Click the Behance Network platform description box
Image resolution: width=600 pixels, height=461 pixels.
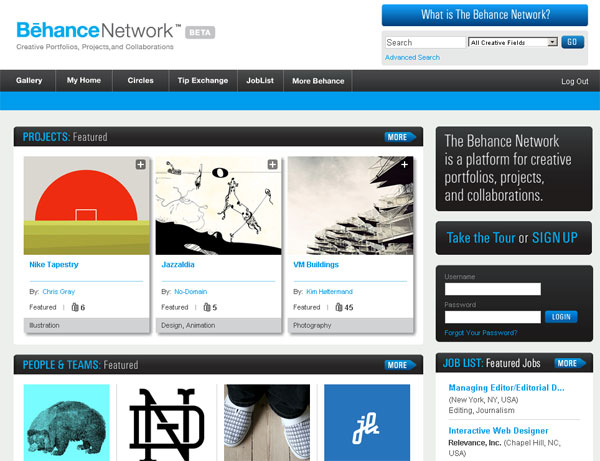click(514, 169)
